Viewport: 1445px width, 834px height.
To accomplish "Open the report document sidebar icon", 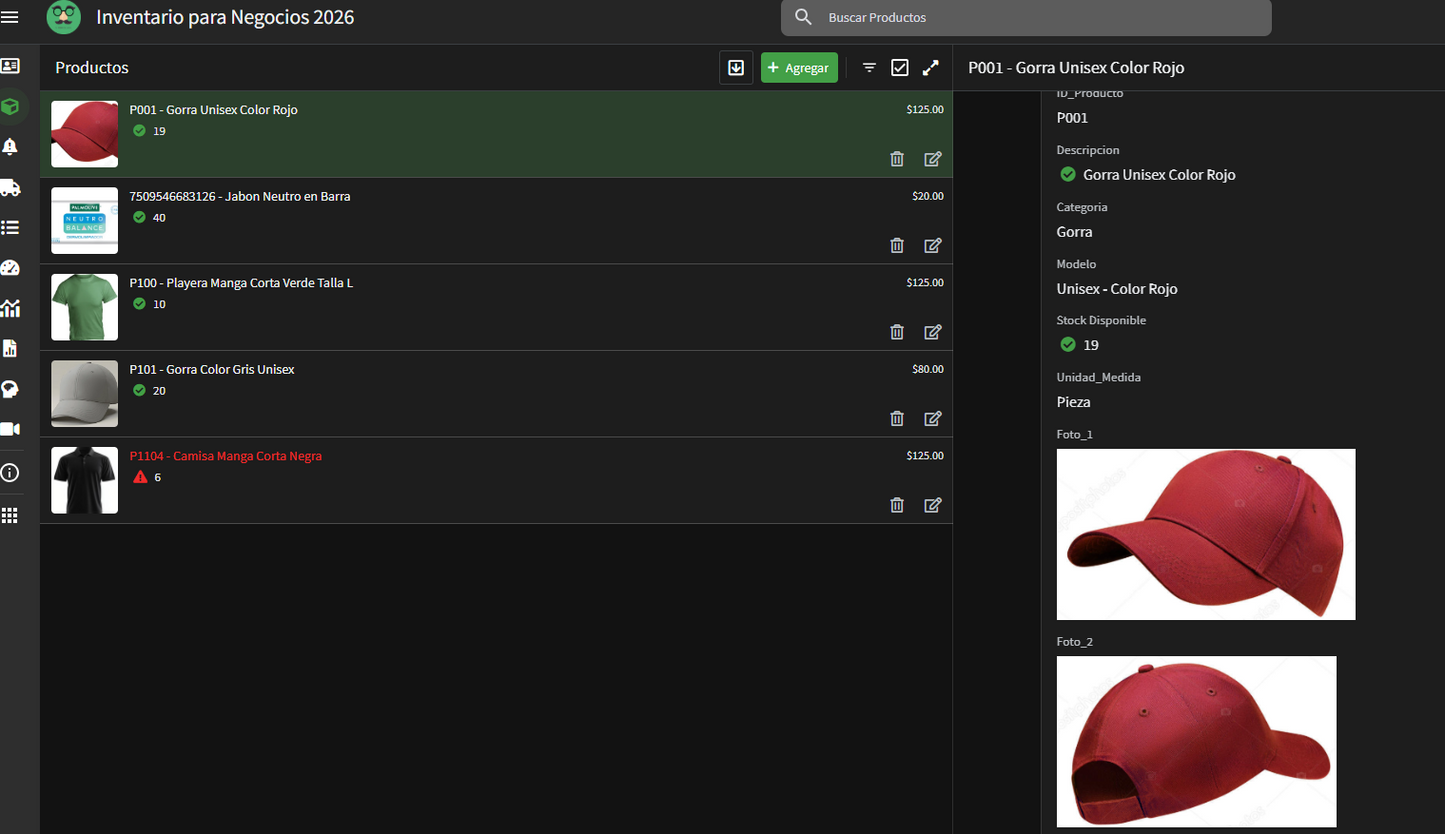I will (x=10, y=348).
